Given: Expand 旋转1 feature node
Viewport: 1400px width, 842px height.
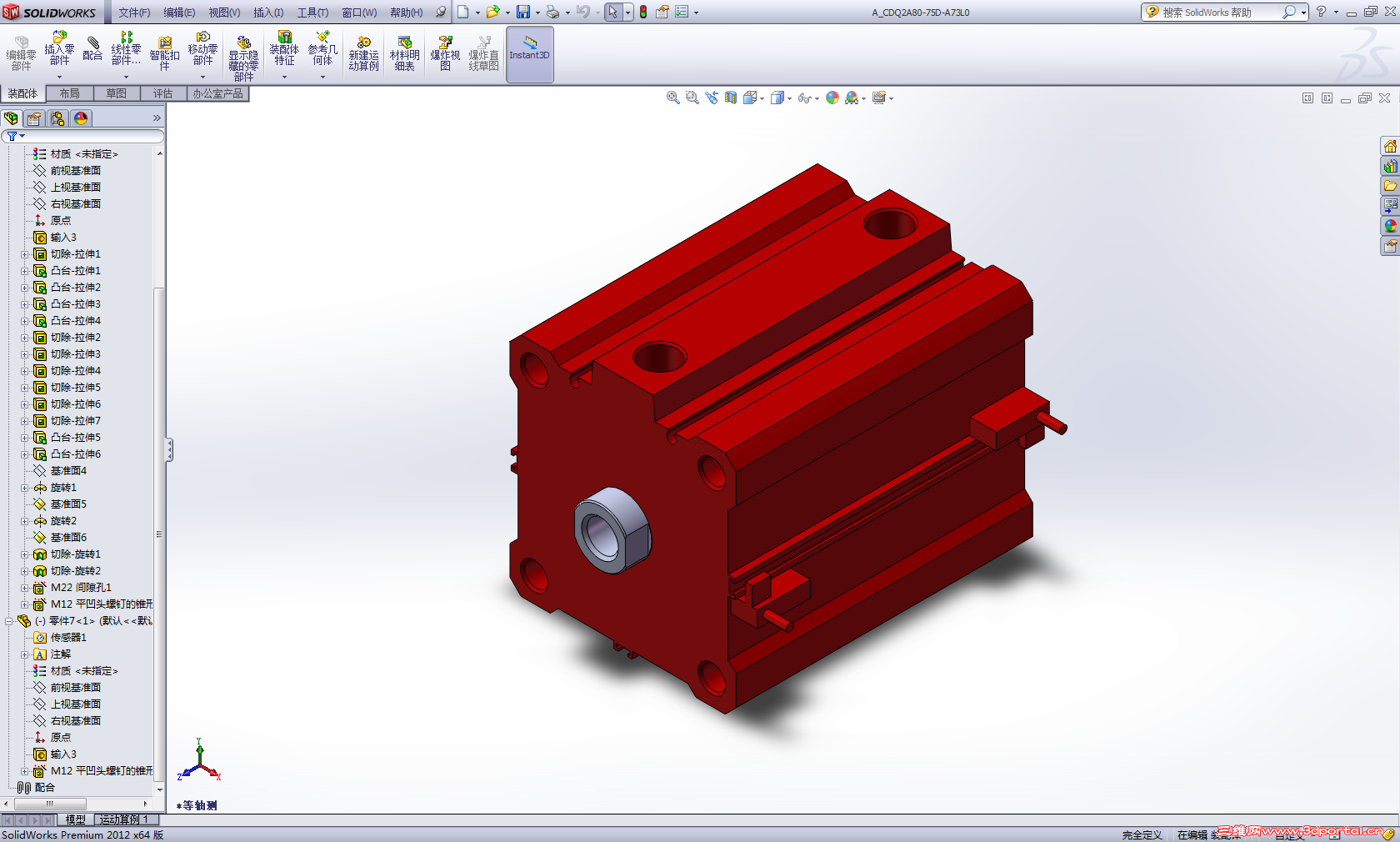Looking at the screenshot, I should (24, 488).
